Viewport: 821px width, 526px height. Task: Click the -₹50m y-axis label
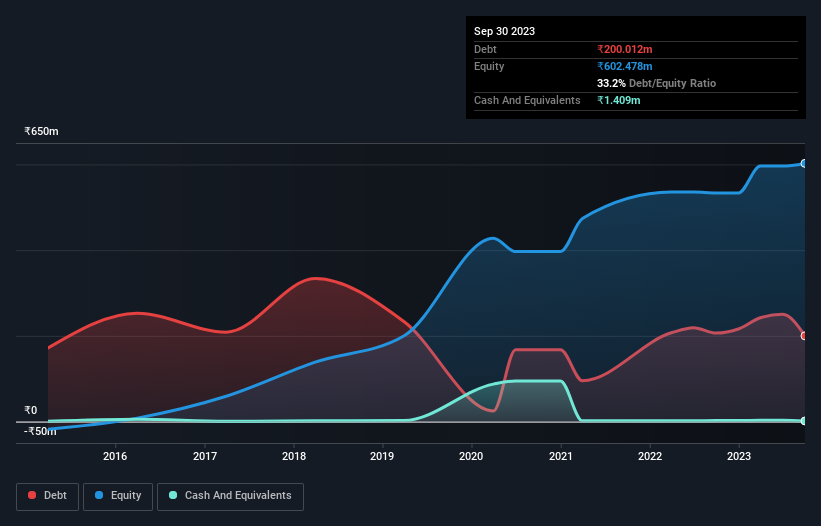(x=40, y=431)
